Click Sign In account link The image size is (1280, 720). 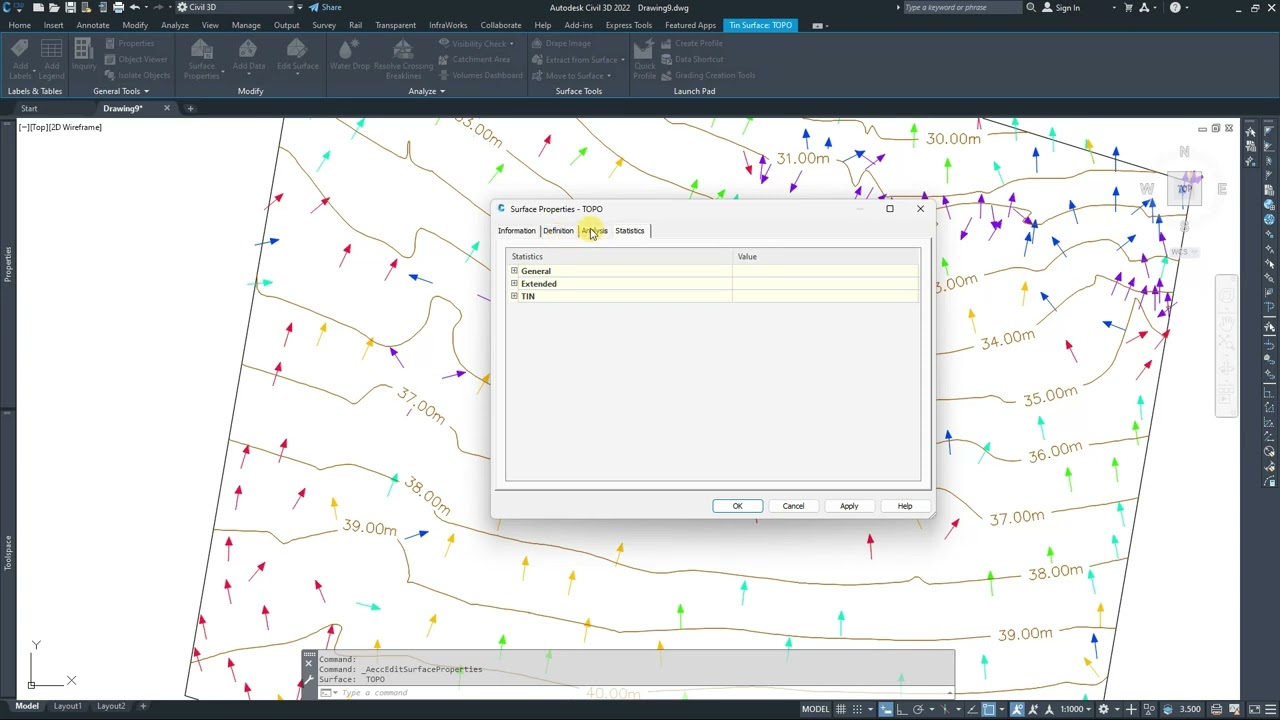point(1061,7)
